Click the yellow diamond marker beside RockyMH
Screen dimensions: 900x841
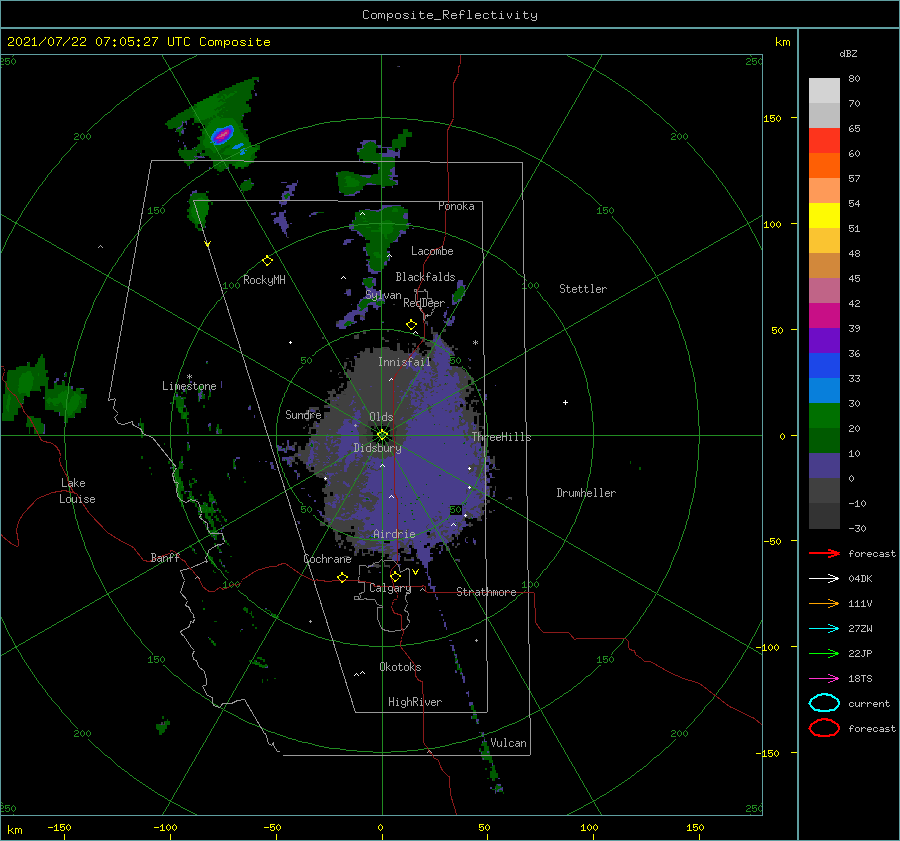[267, 261]
